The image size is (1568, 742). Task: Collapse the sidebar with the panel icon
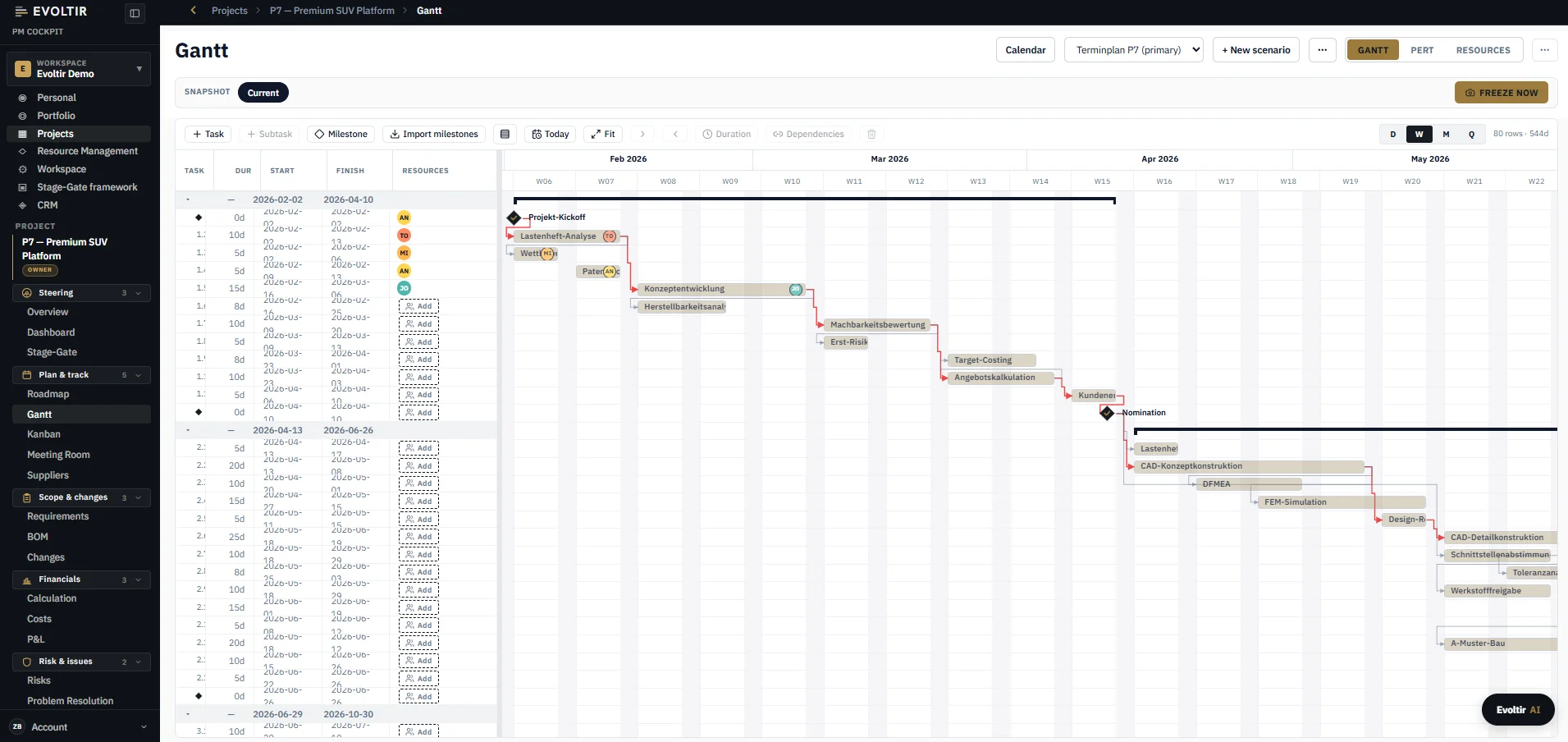(135, 13)
